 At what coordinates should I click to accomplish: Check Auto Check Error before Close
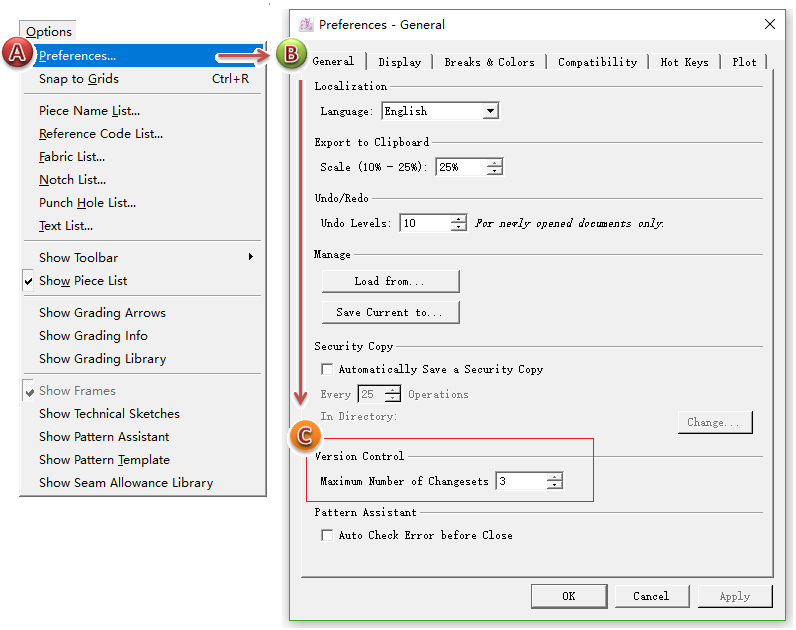tap(327, 535)
